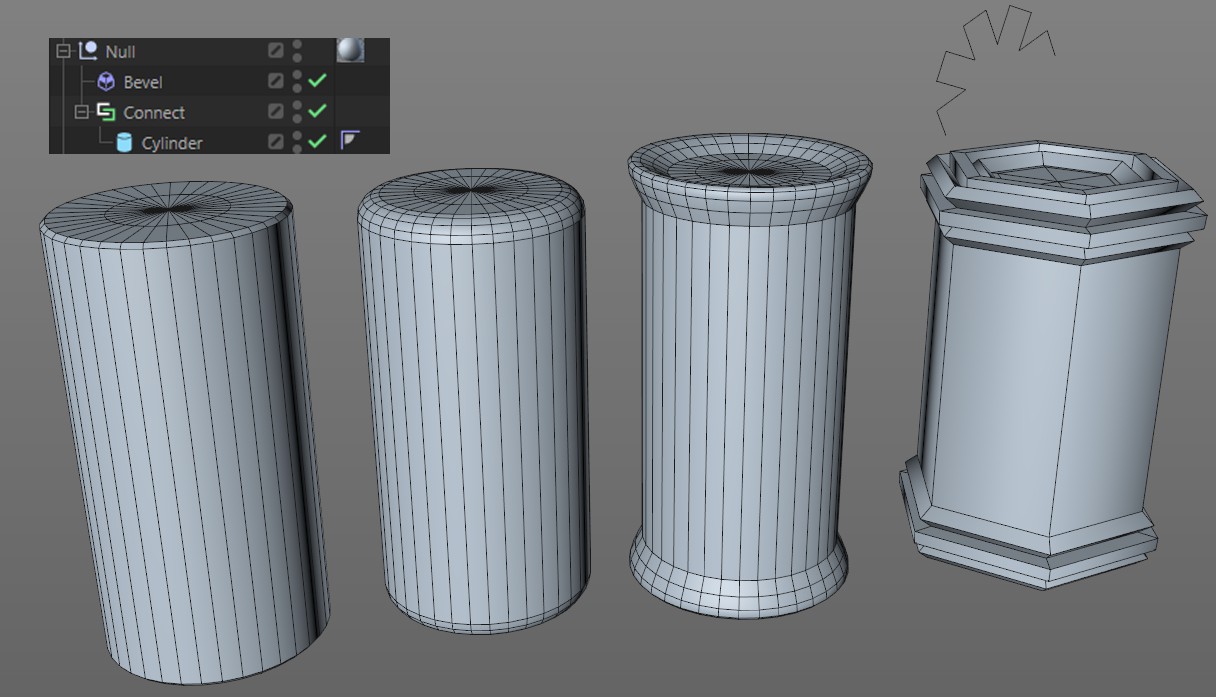Select the Cylinder name in object tree
Screen dimensions: 1216x697
pos(172,143)
